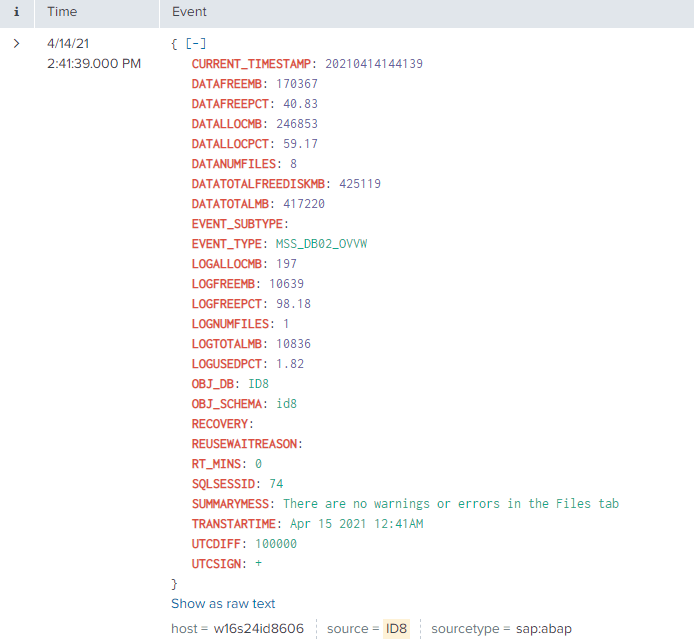Click TRANSTARTTIME value Apr 15 2021 12:41AM
Image resolution: width=694 pixels, height=644 pixels.
[x=359, y=524]
